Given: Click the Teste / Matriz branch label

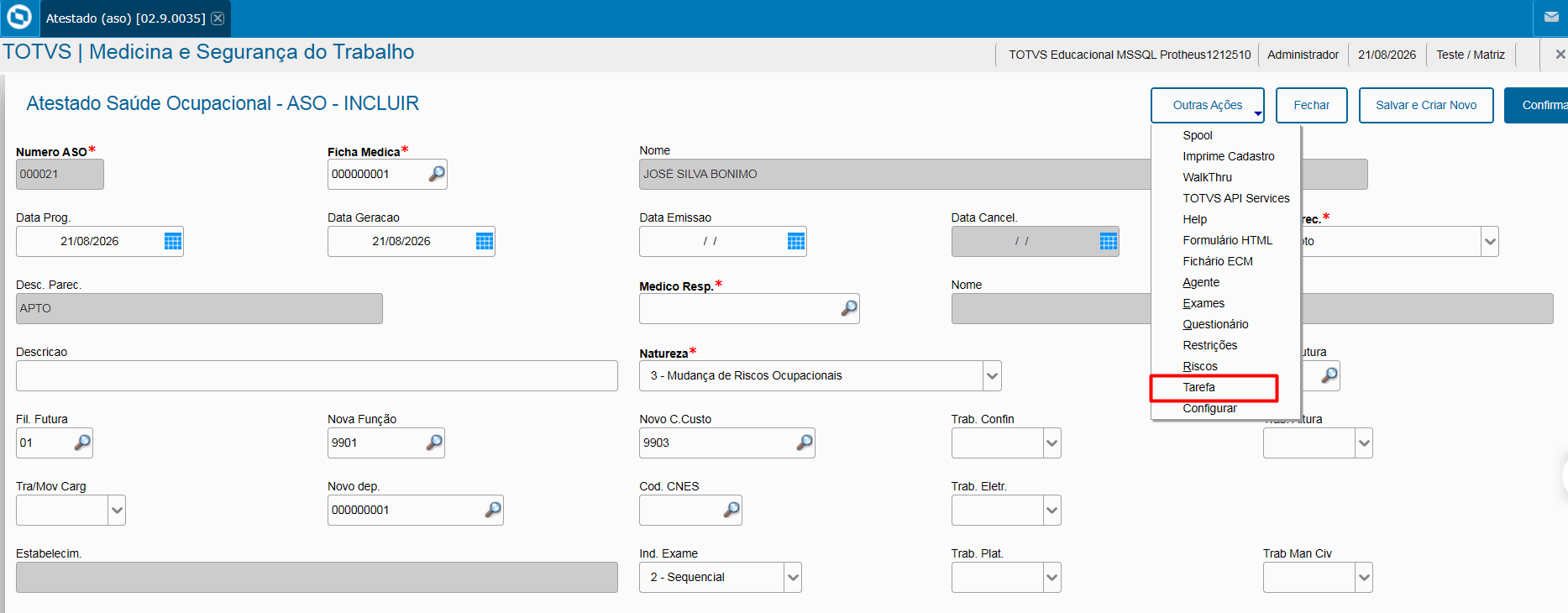Looking at the screenshot, I should click(x=1471, y=55).
